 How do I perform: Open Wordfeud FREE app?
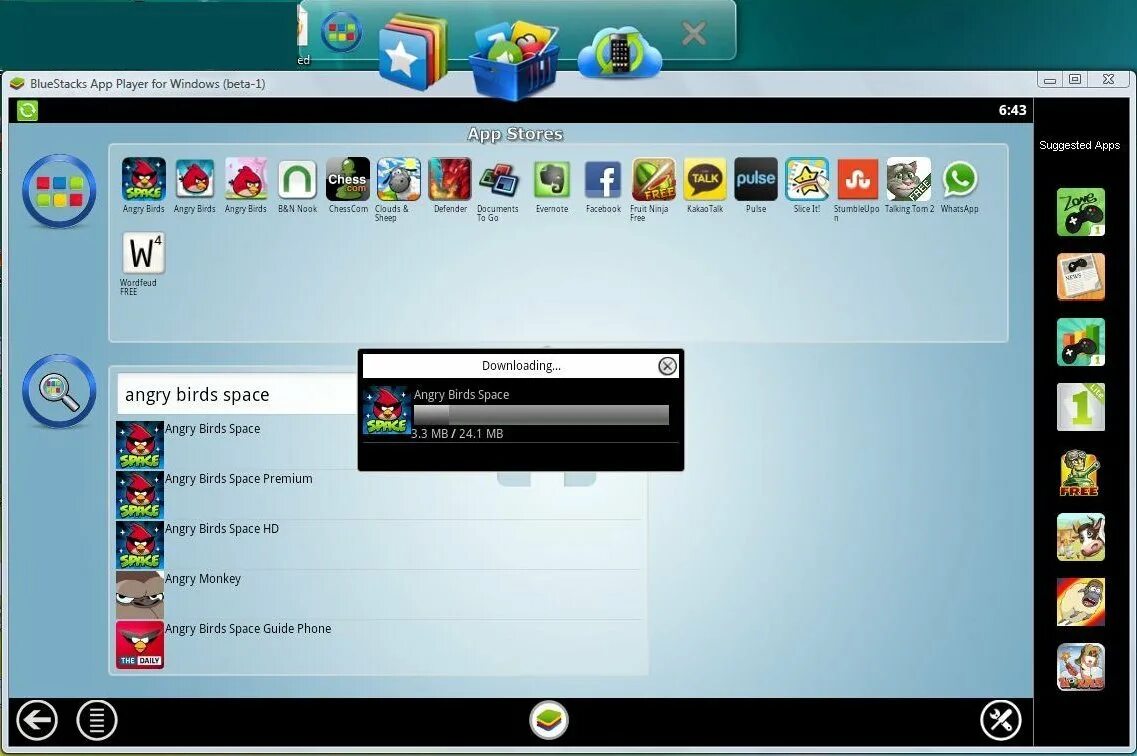click(144, 253)
